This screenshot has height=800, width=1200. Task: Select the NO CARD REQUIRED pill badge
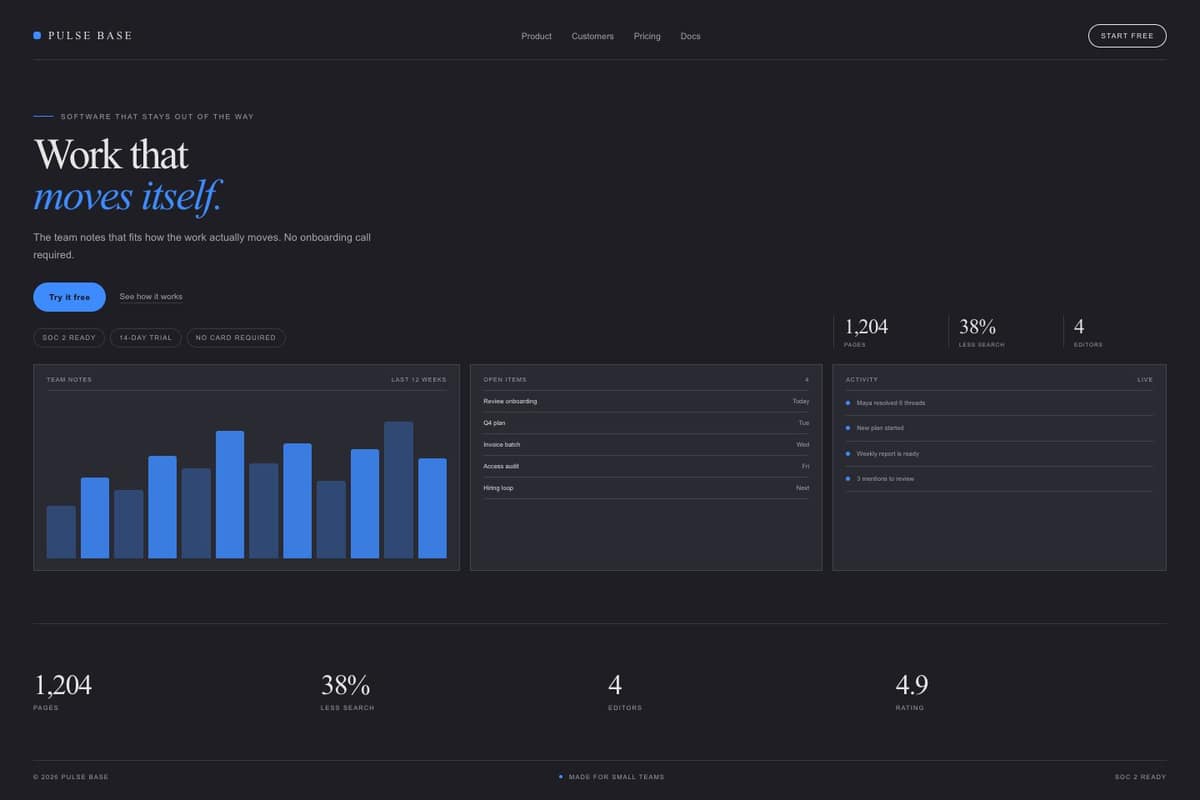click(236, 338)
